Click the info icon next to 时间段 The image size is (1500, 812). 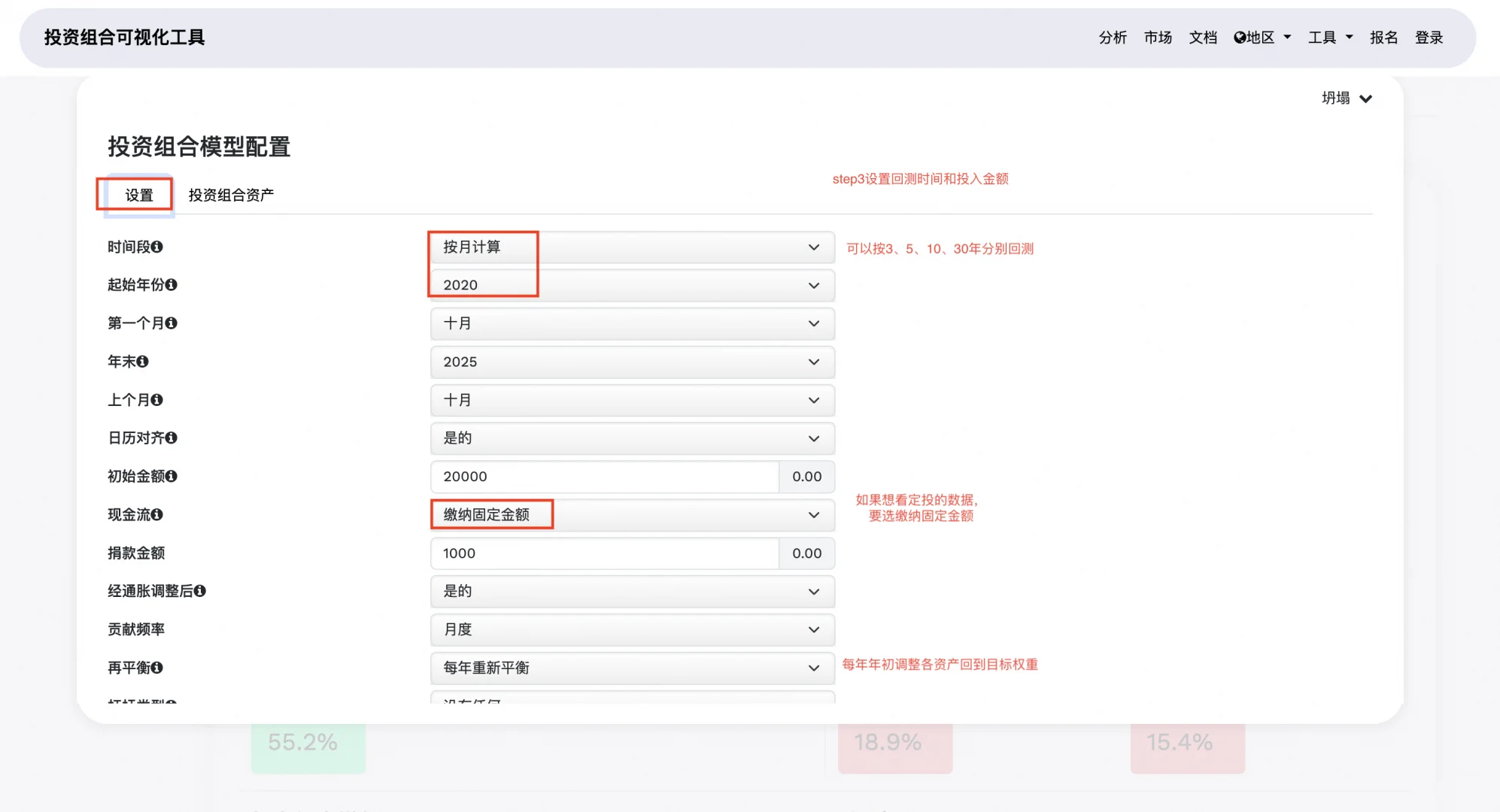(x=156, y=247)
